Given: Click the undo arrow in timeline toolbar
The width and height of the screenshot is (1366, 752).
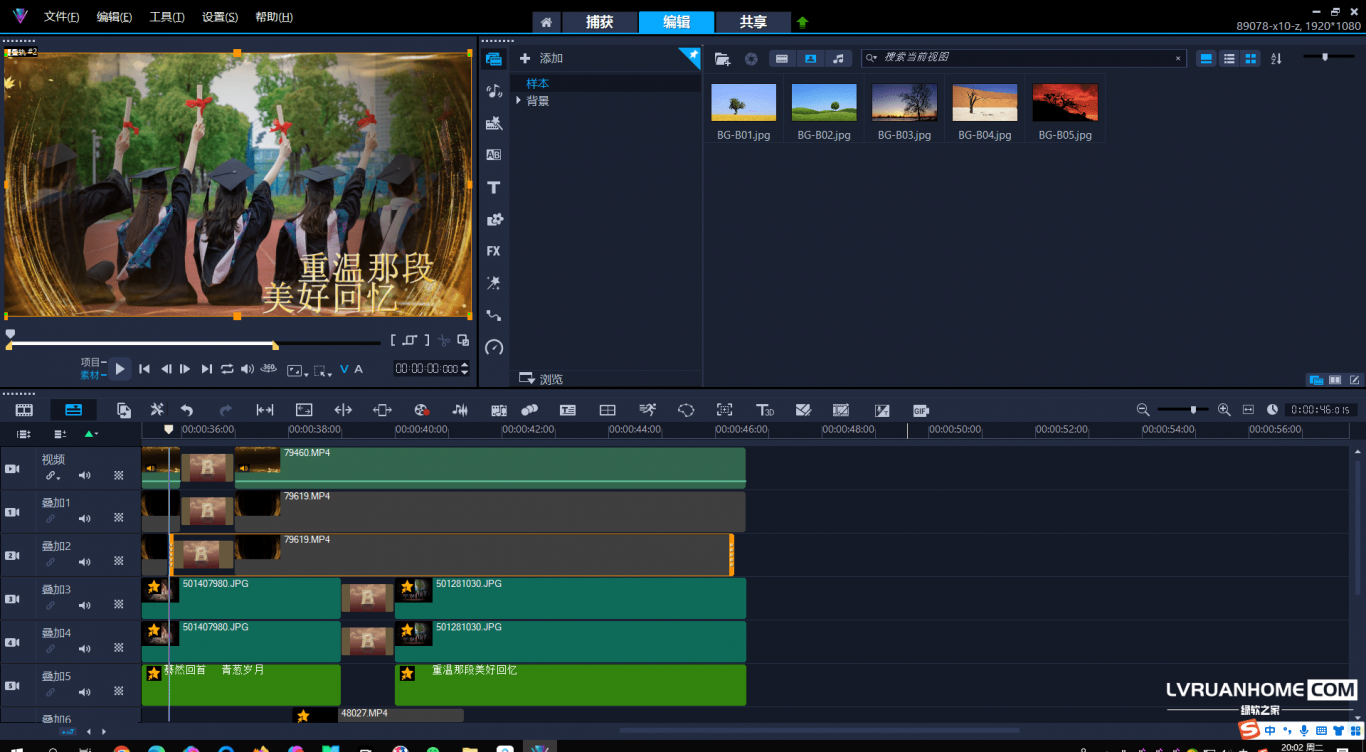Looking at the screenshot, I should (x=187, y=410).
